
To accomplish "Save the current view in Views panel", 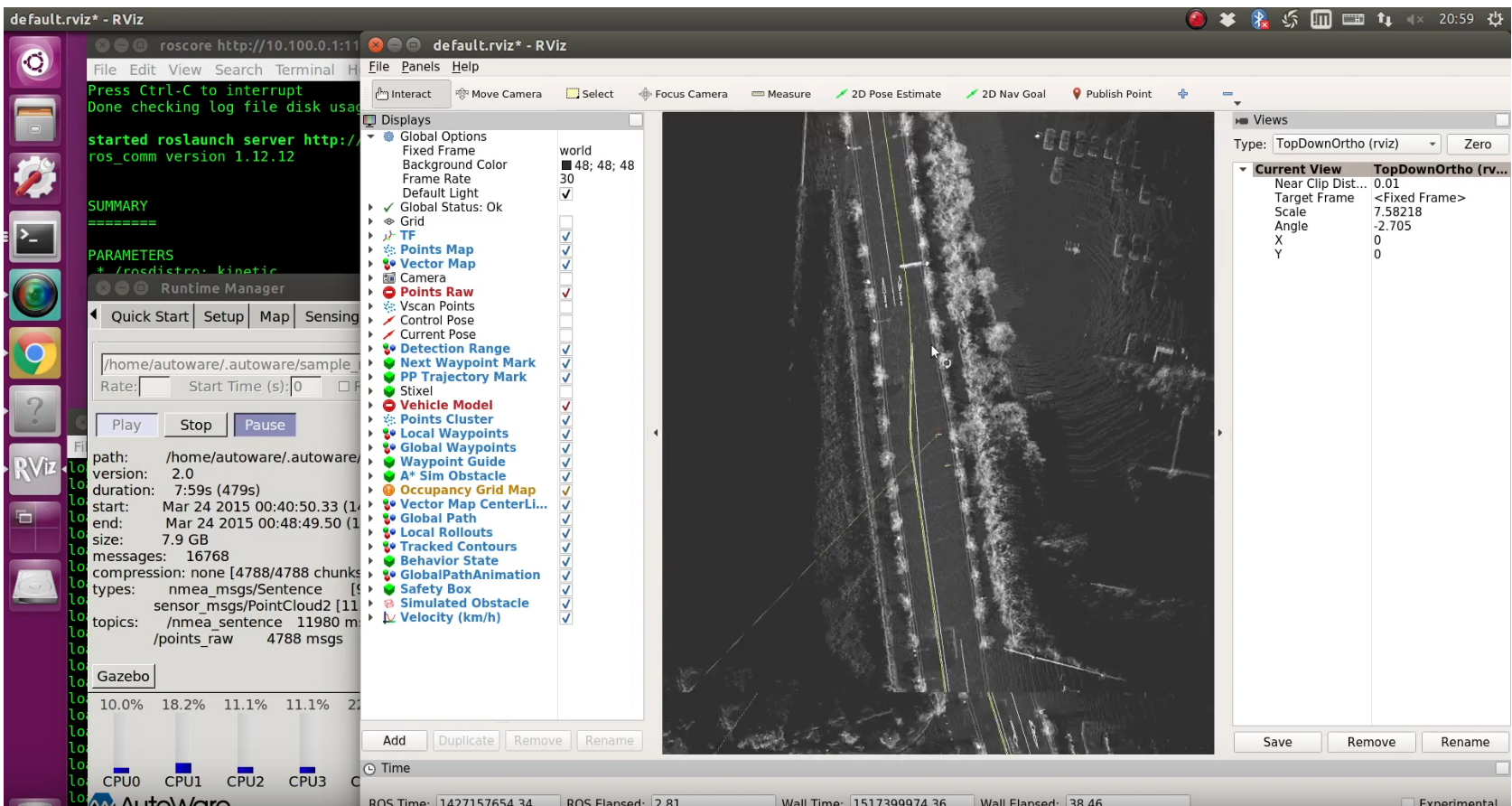I will pyautogui.click(x=1277, y=742).
